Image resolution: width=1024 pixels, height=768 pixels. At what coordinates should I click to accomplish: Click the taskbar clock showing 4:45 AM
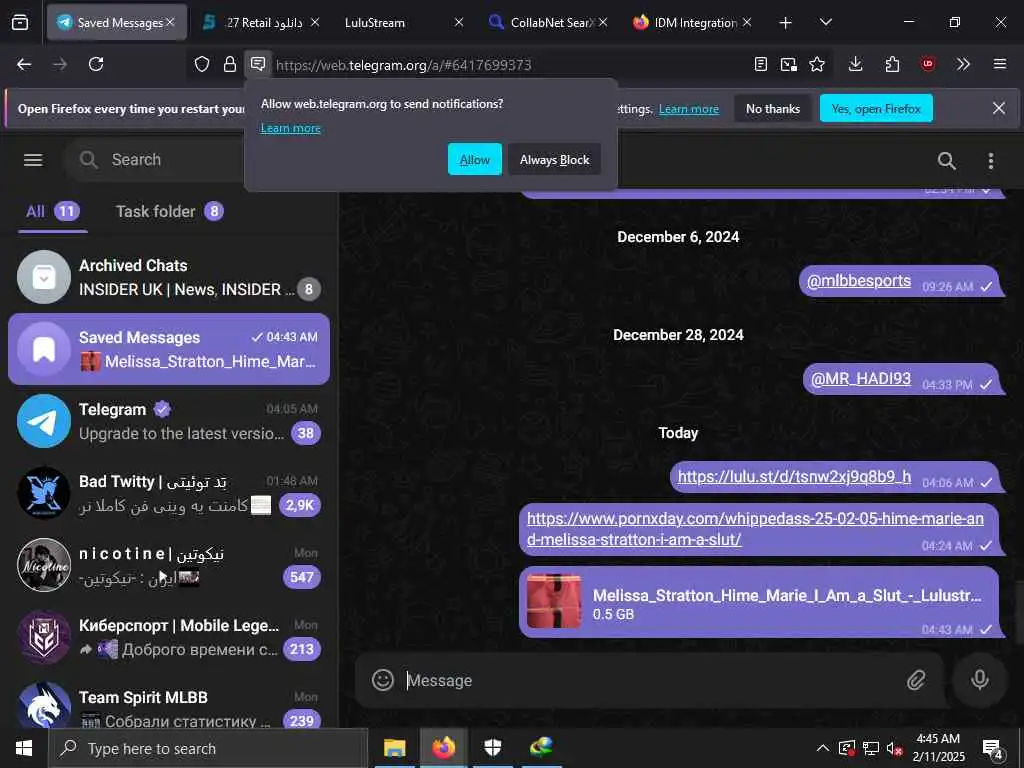[x=938, y=748]
